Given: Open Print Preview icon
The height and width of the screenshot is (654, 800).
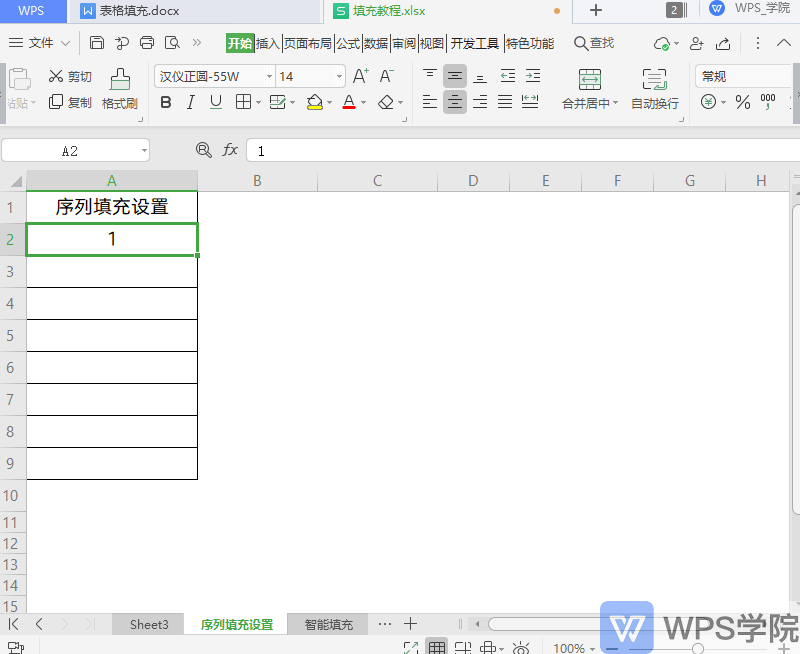Looking at the screenshot, I should 172,43.
